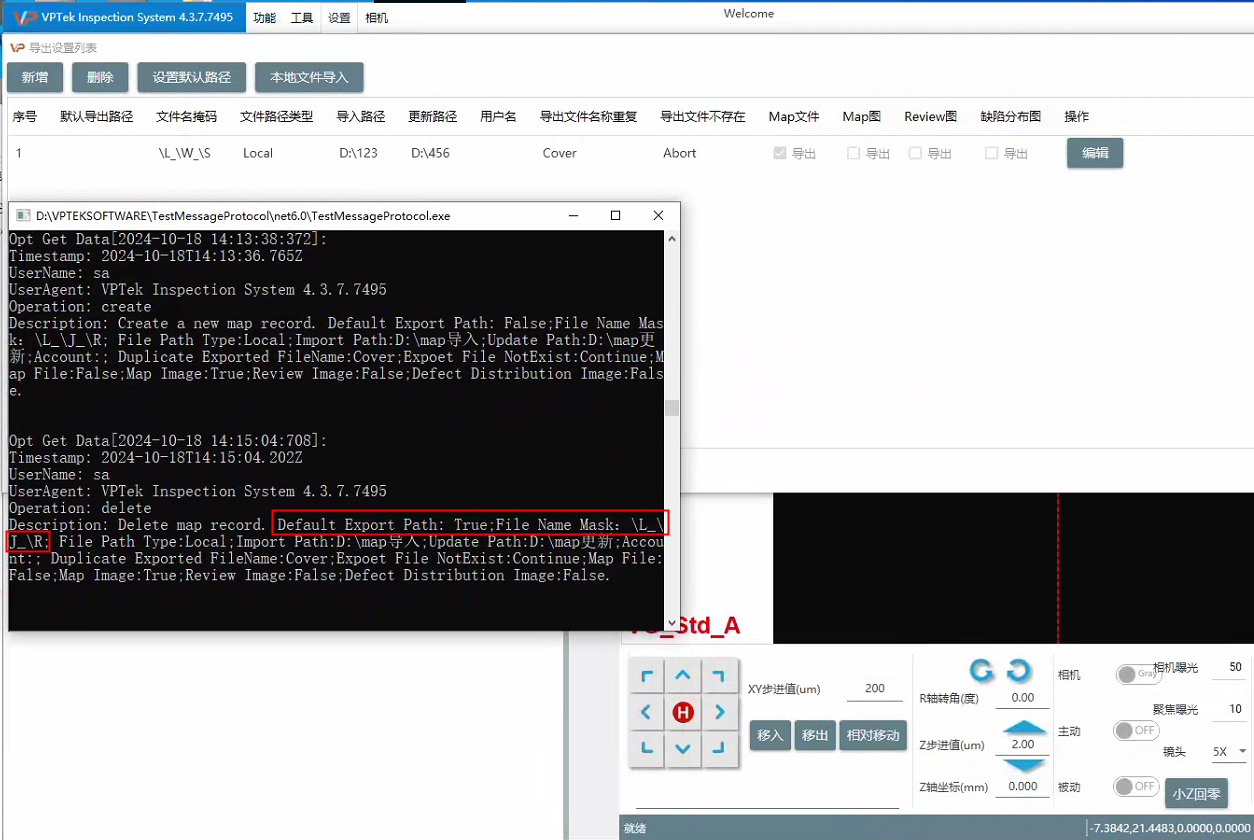1254x840 pixels.
Task: Click the 就绪 status bar text
Action: (635, 828)
